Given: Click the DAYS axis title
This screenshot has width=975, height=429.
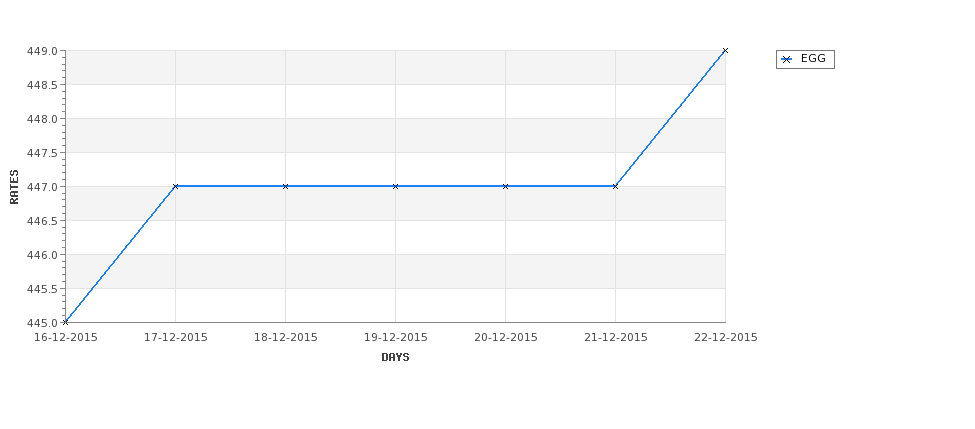Looking at the screenshot, I should click(395, 357).
